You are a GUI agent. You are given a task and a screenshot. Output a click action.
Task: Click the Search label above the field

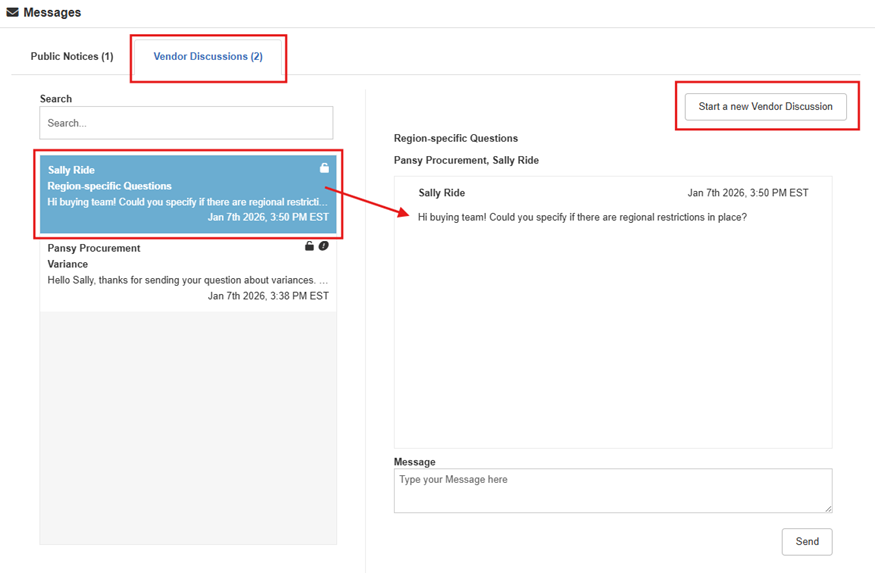pyautogui.click(x=56, y=99)
